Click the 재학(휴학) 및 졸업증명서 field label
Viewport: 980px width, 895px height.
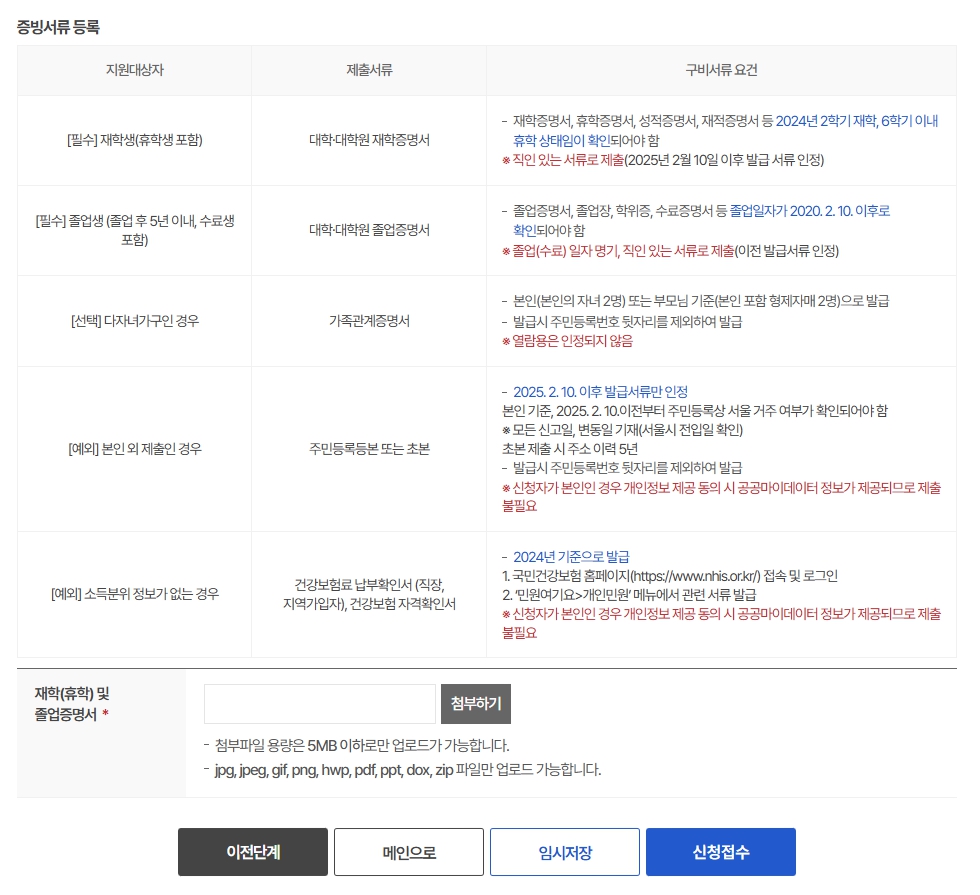pos(71,704)
